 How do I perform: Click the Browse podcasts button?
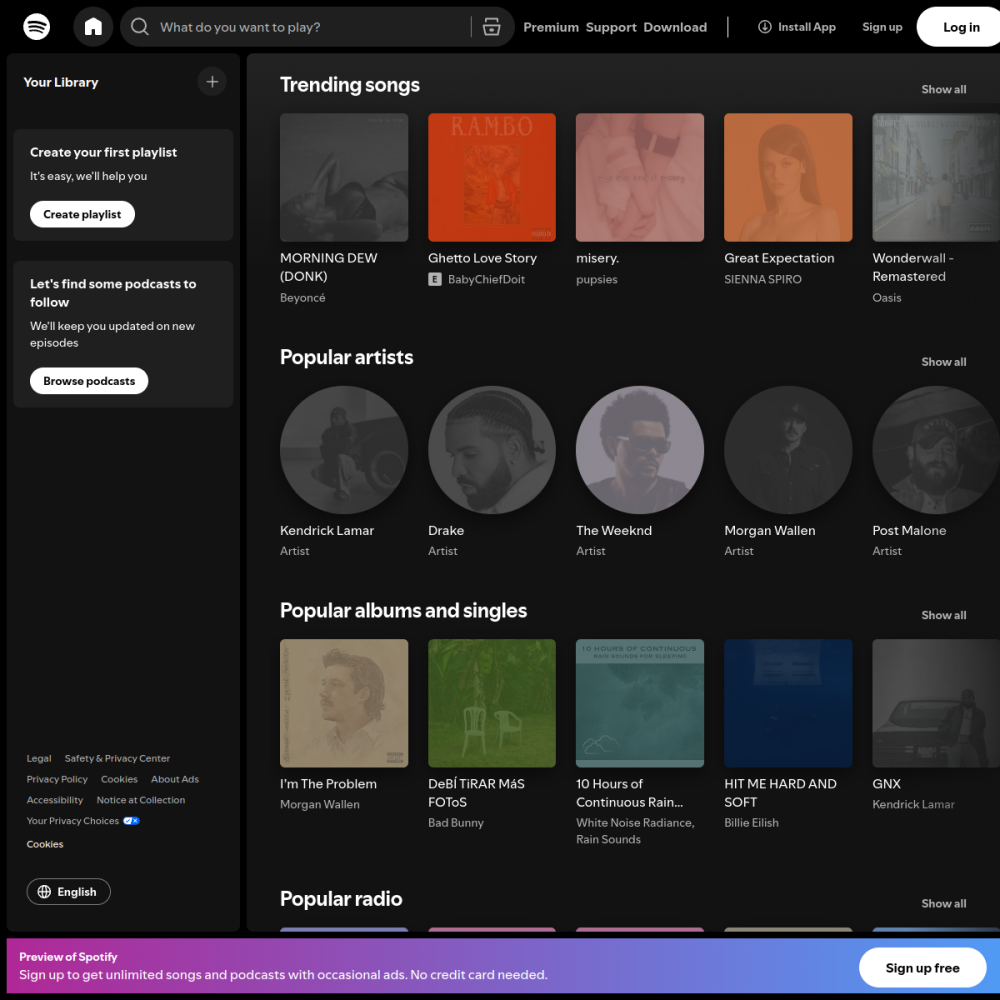coord(89,381)
